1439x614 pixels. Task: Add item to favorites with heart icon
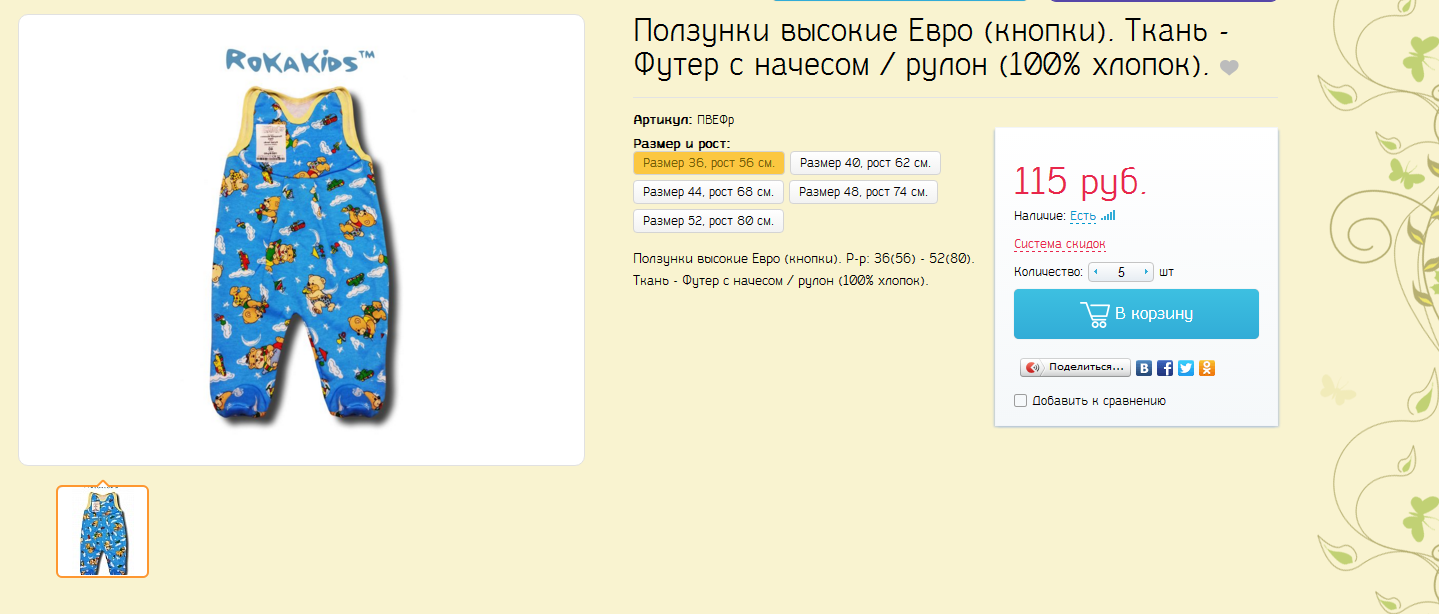click(x=1229, y=68)
